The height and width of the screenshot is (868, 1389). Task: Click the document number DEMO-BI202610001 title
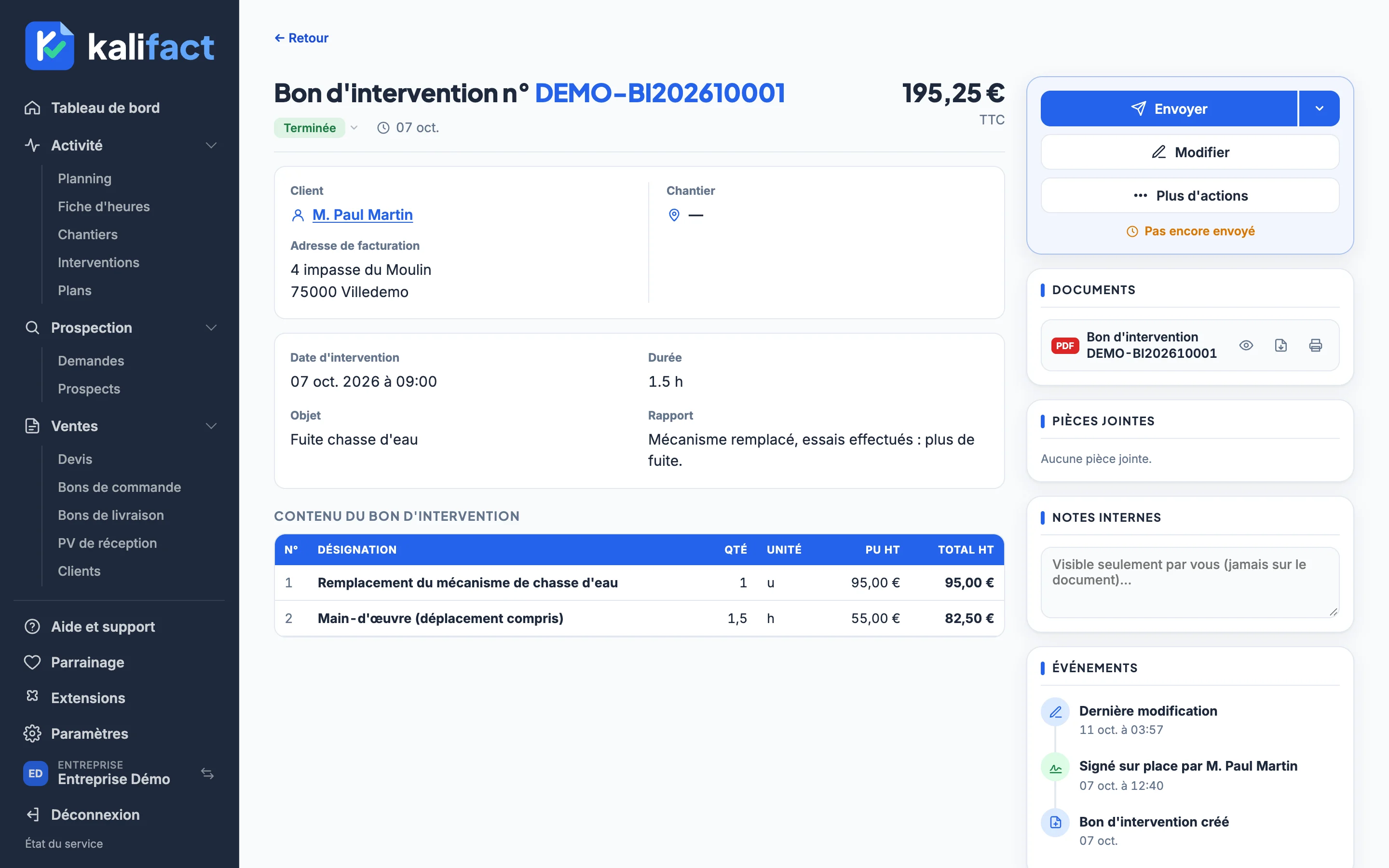pyautogui.click(x=659, y=93)
